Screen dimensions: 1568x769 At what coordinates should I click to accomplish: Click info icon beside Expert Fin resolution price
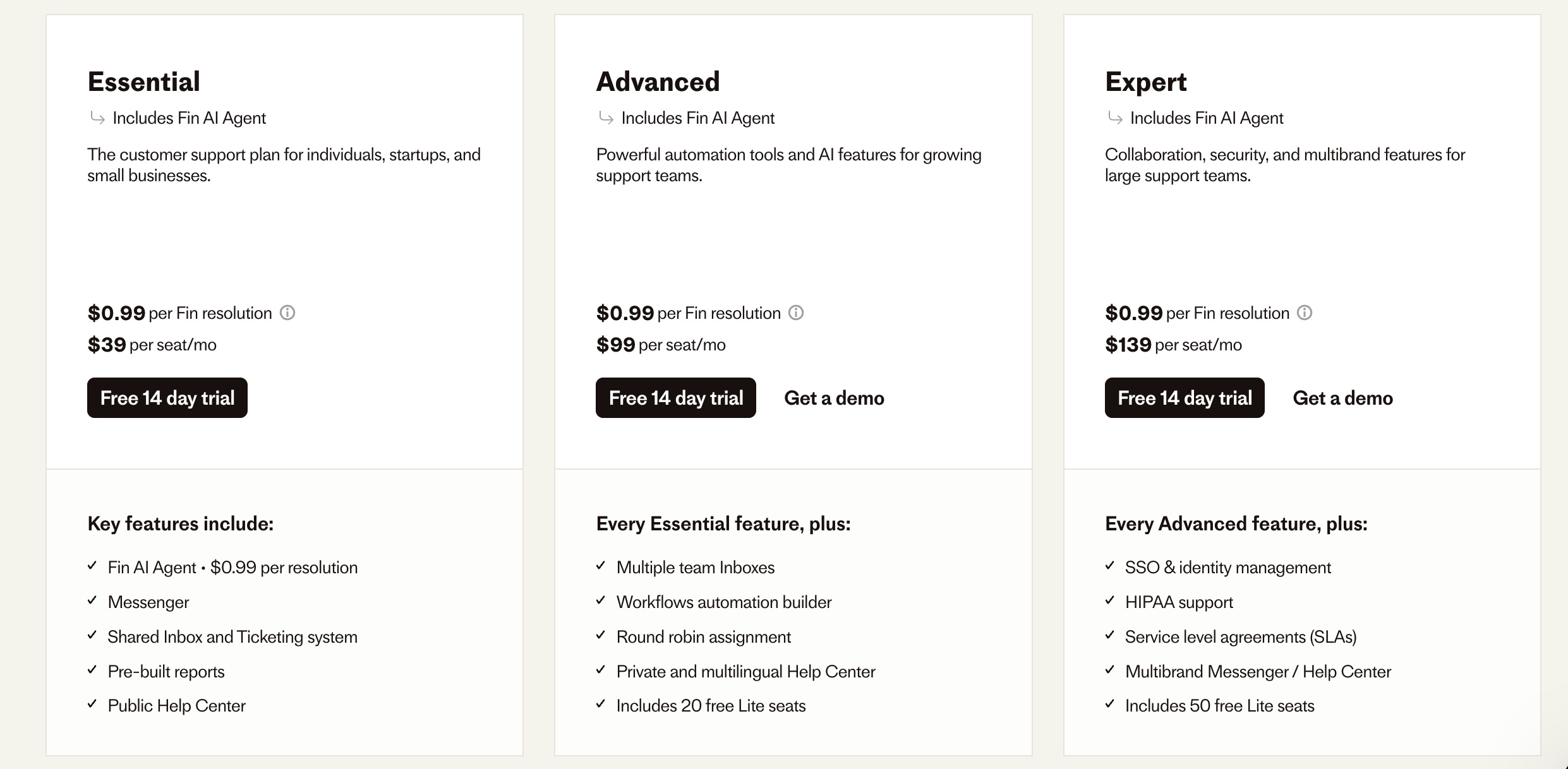pos(1305,313)
